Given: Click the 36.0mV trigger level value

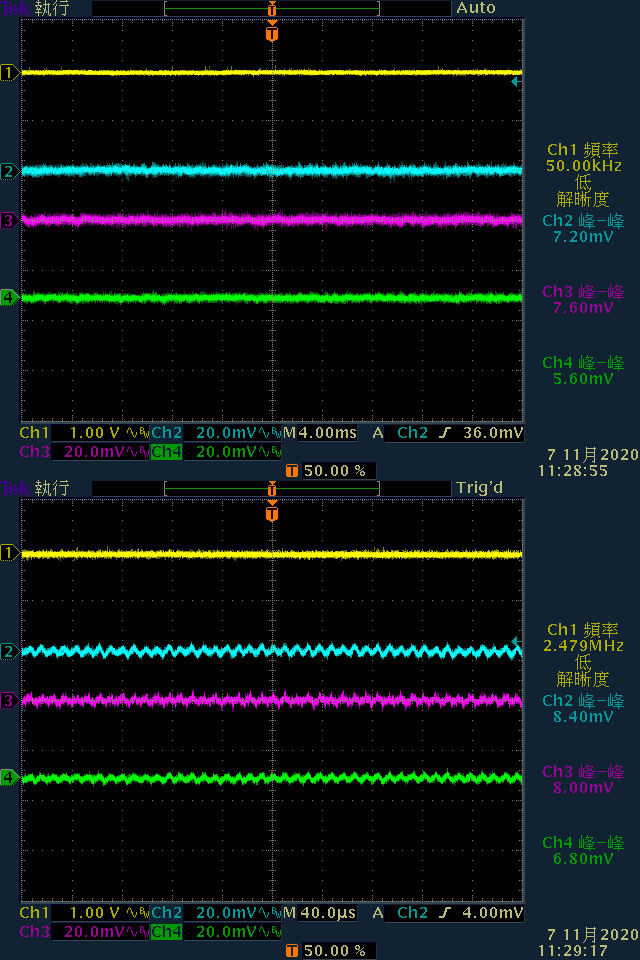Looking at the screenshot, I should tap(494, 433).
